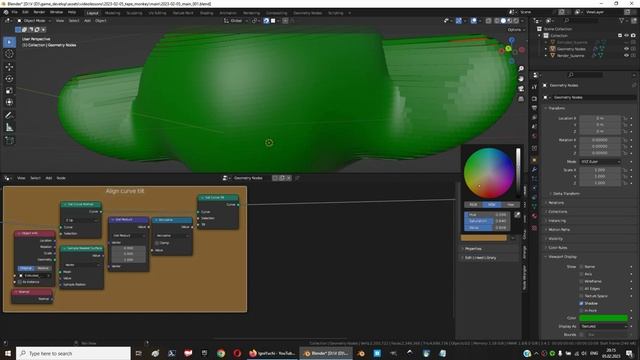This screenshot has height=360, width=640.
Task: Expand the Delta Transform panel
Action: 566,193
